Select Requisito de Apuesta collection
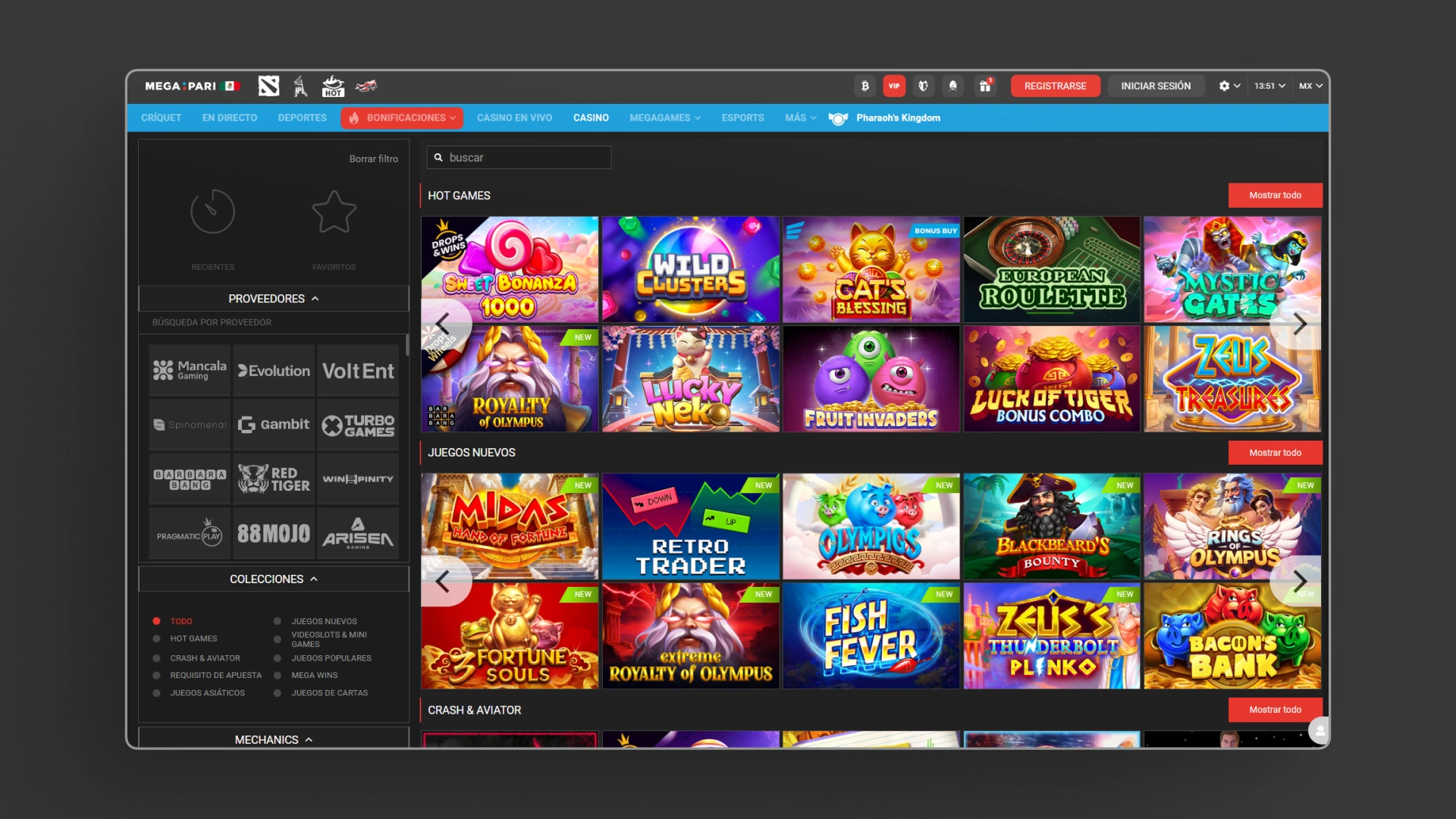1456x819 pixels. (156, 675)
